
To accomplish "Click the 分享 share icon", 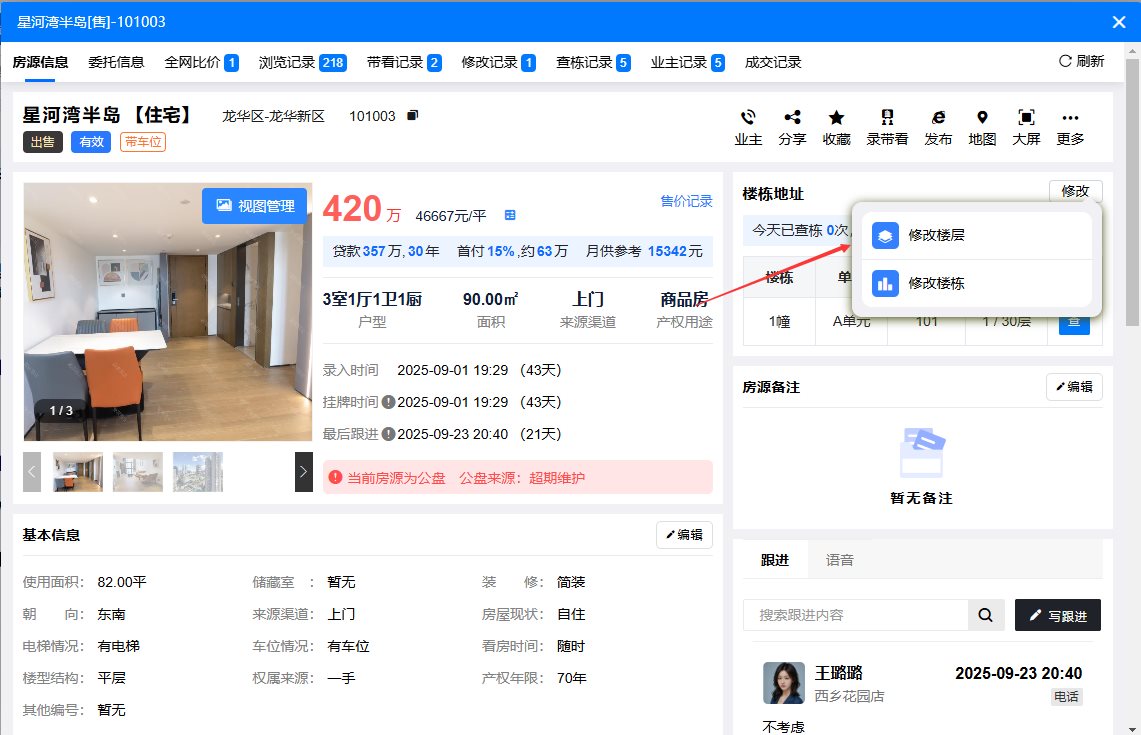I will coord(792,118).
